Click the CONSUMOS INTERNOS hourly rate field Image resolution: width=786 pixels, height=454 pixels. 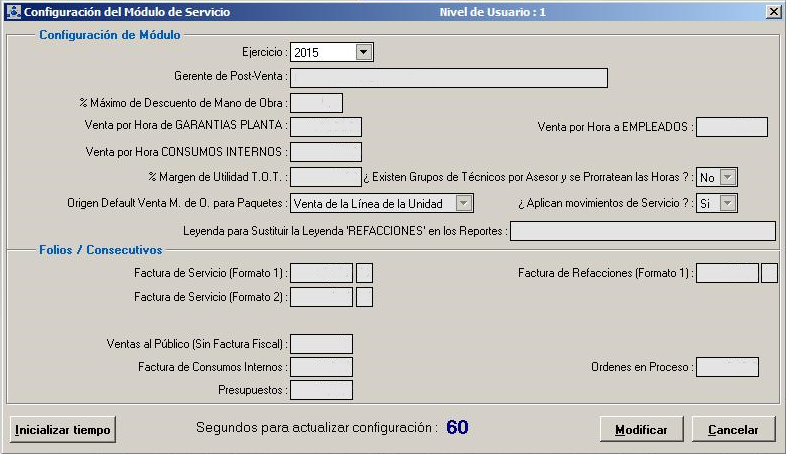(325, 152)
